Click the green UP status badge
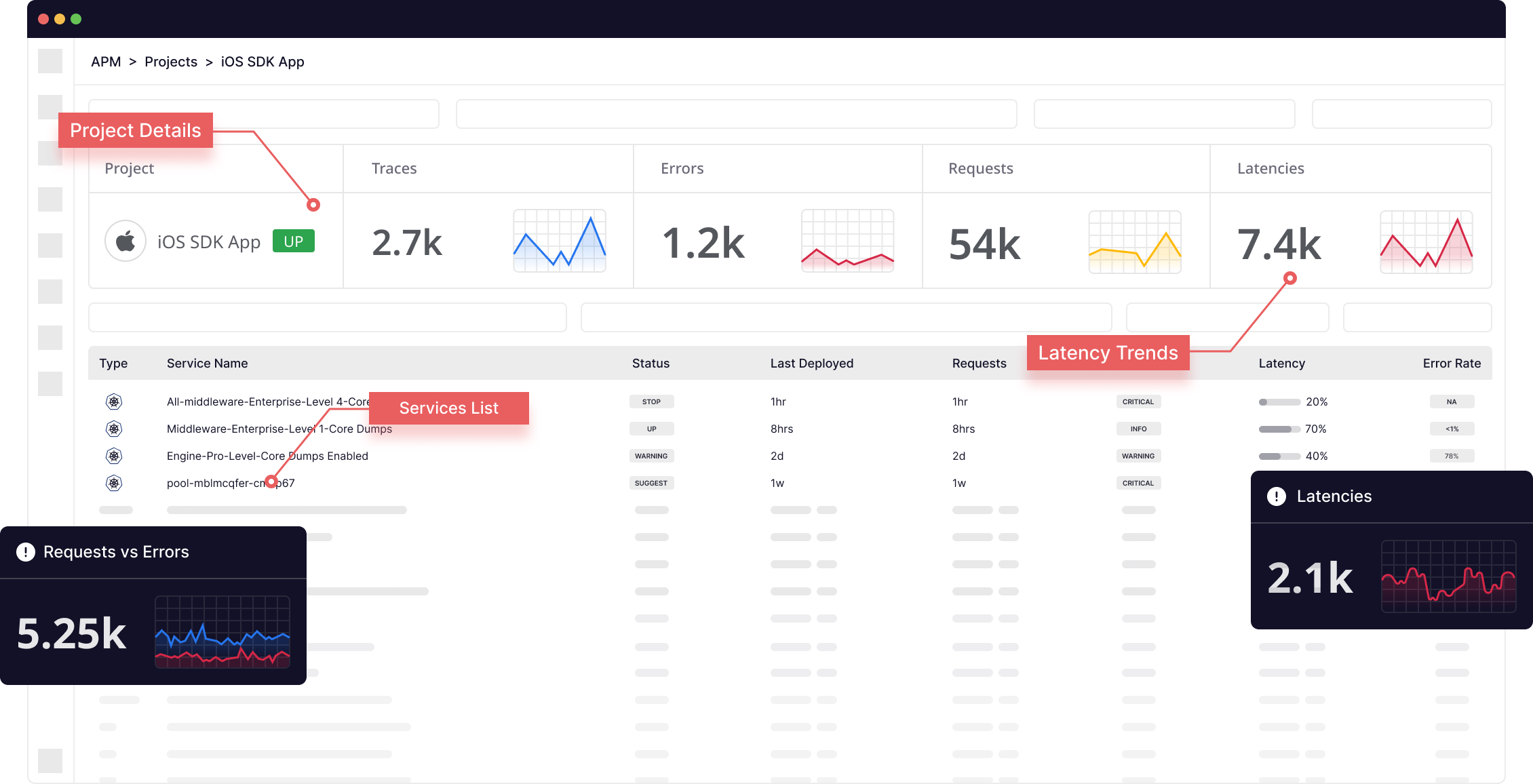This screenshot has width=1533, height=784. pos(293,241)
